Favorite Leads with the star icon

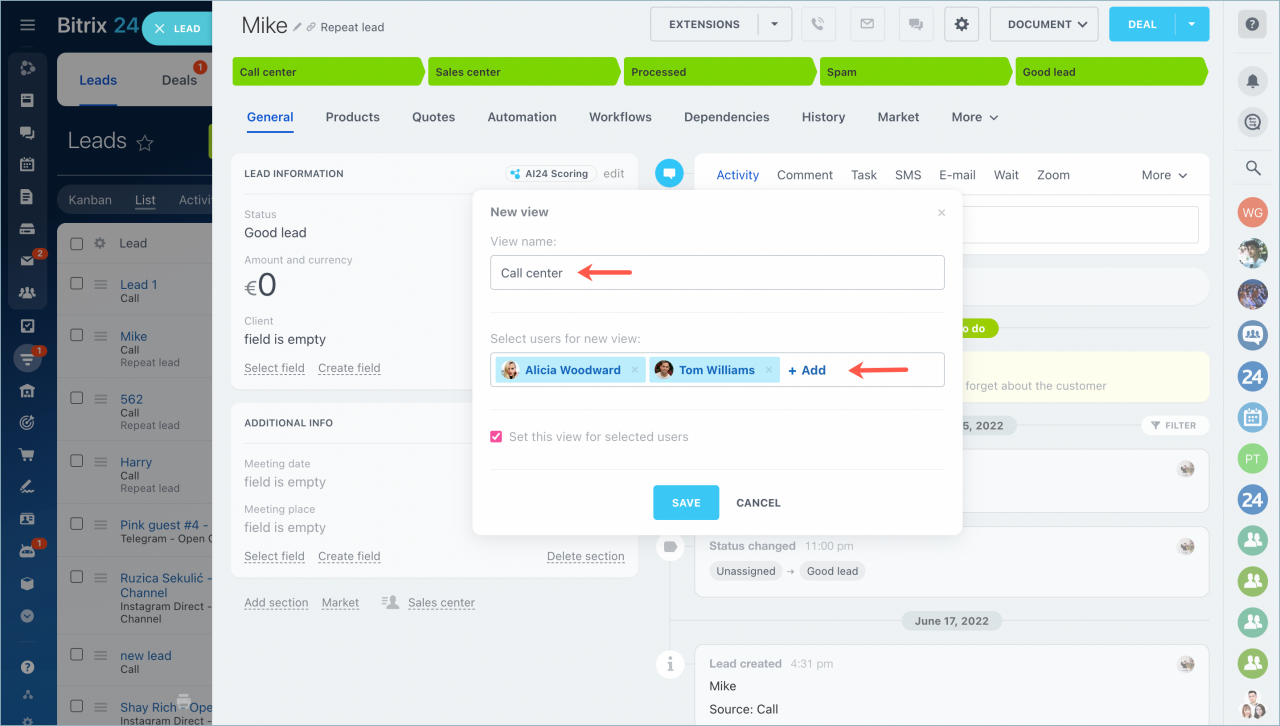coord(145,143)
